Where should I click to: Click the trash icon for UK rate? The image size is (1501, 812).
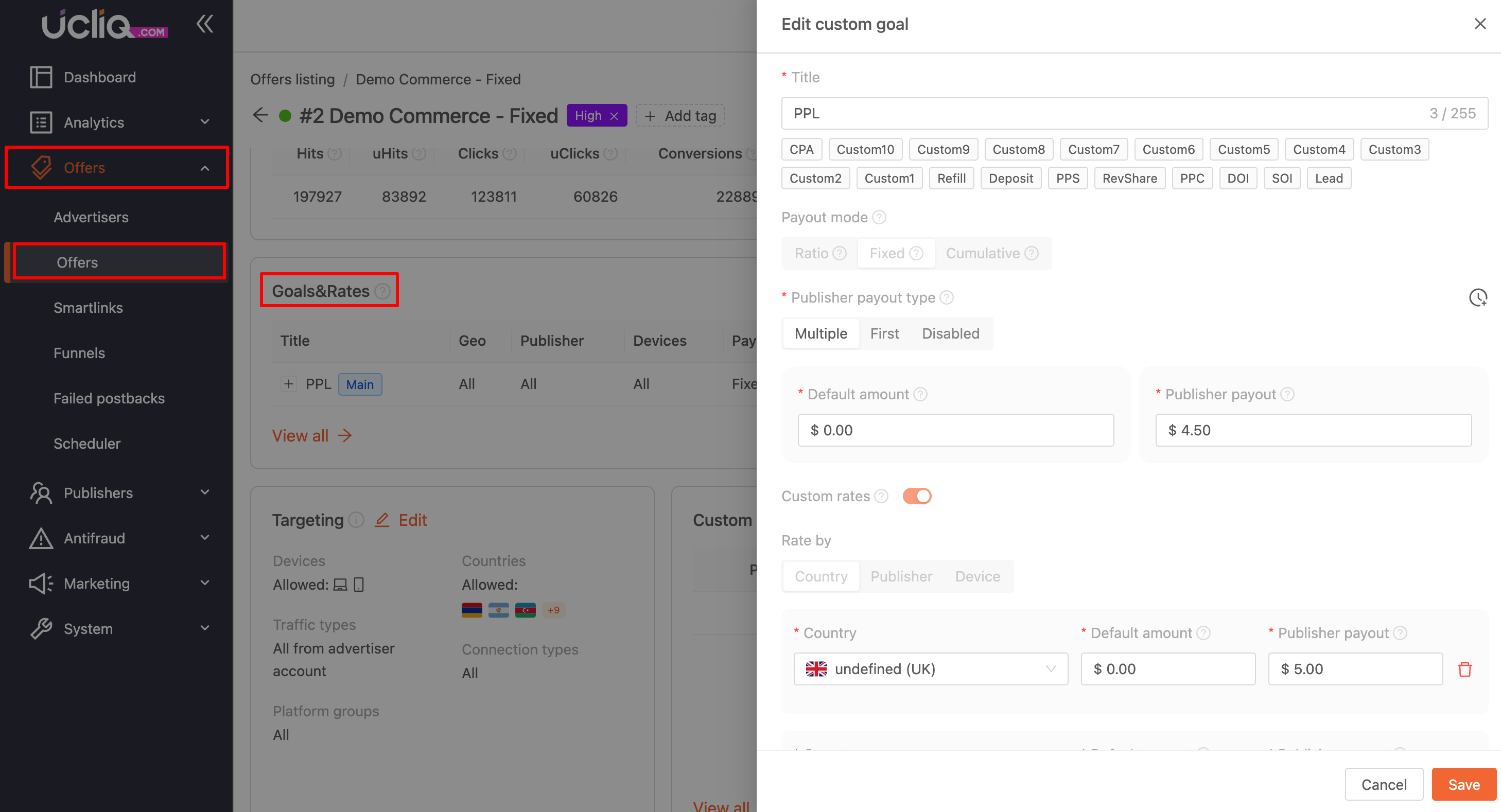click(1464, 669)
